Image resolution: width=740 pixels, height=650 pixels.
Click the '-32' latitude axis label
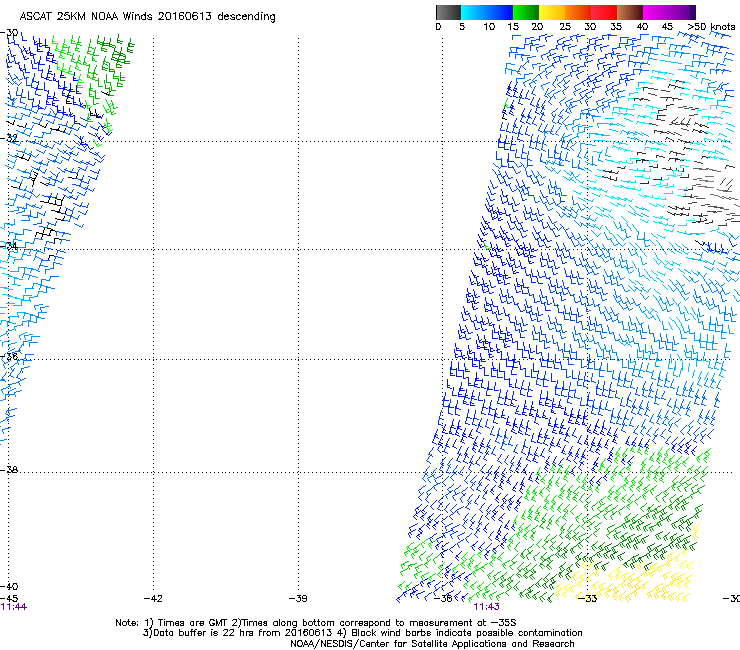pyautogui.click(x=9, y=138)
